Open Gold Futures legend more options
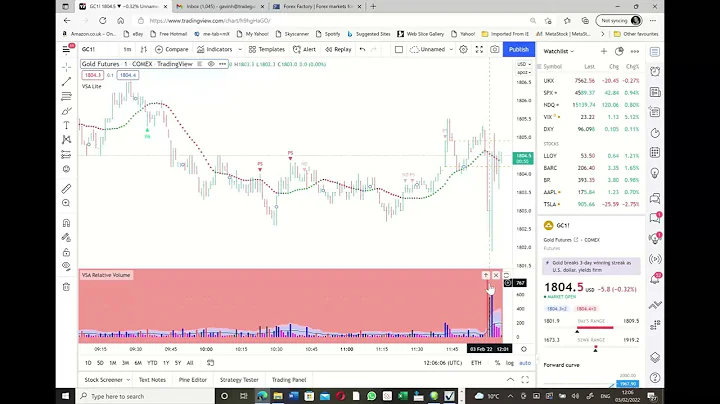The height and width of the screenshot is (404, 720). (x=223, y=64)
